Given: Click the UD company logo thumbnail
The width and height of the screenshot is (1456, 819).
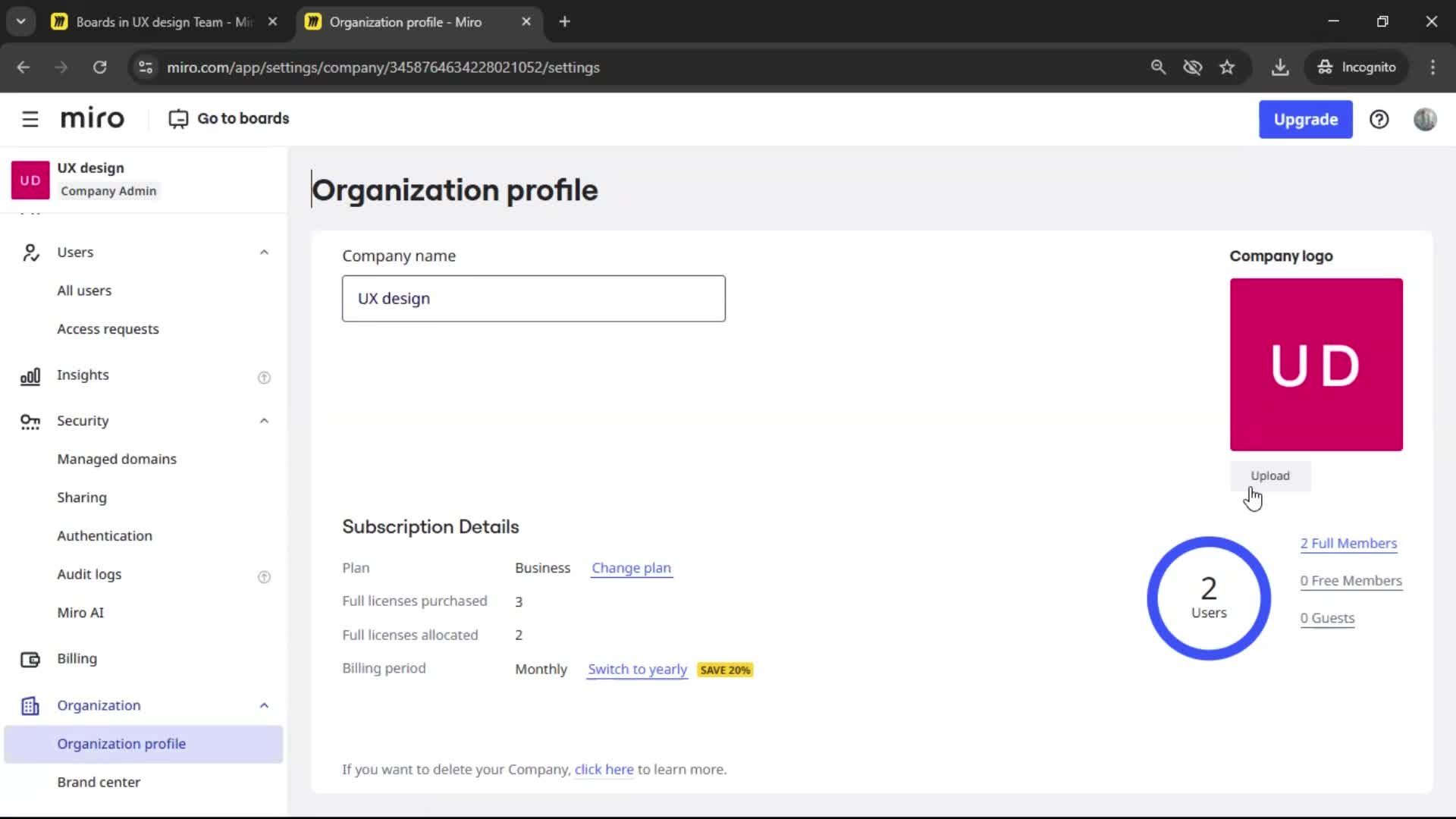Looking at the screenshot, I should coord(1316,365).
